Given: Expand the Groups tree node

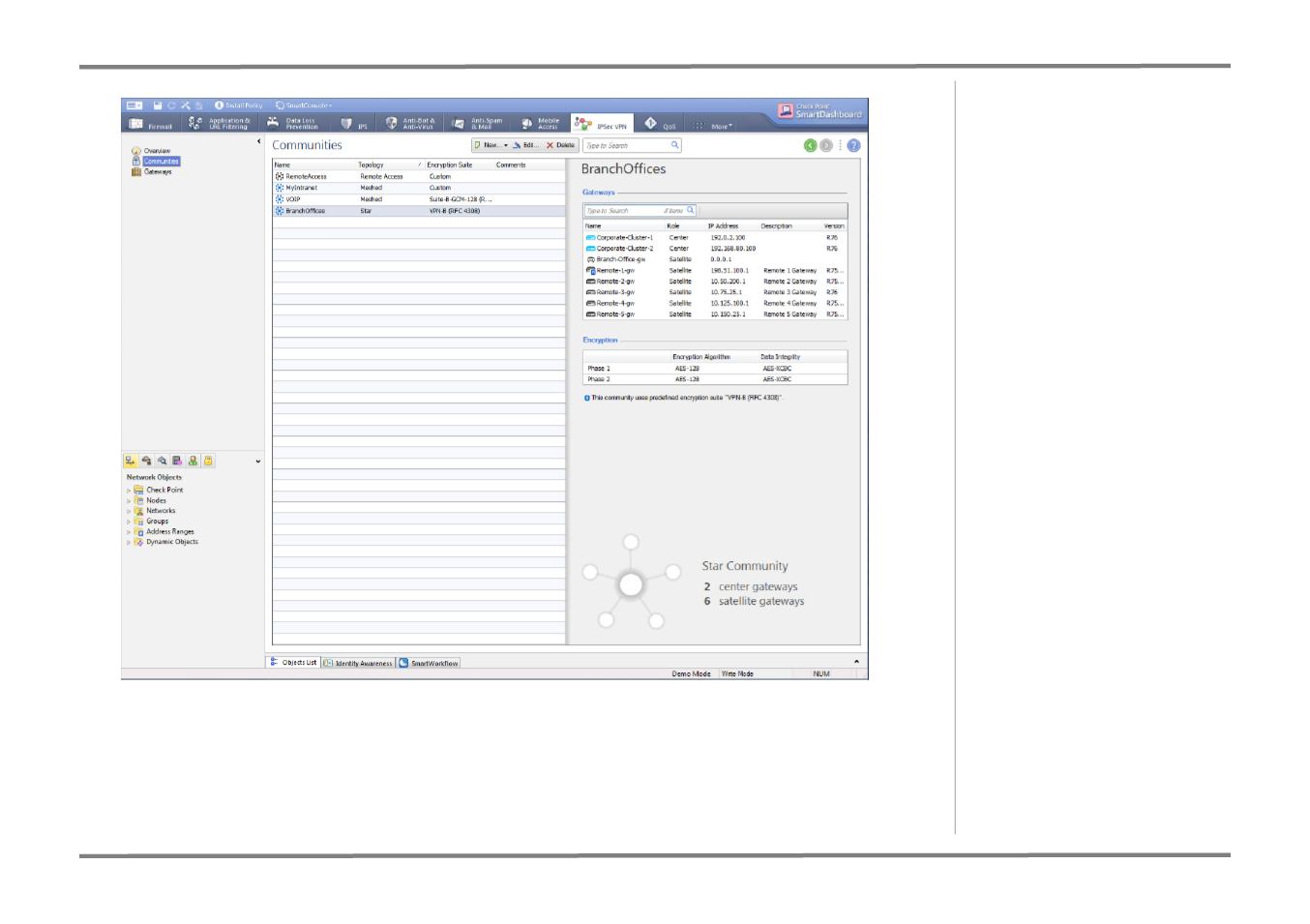Looking at the screenshot, I should tap(128, 522).
